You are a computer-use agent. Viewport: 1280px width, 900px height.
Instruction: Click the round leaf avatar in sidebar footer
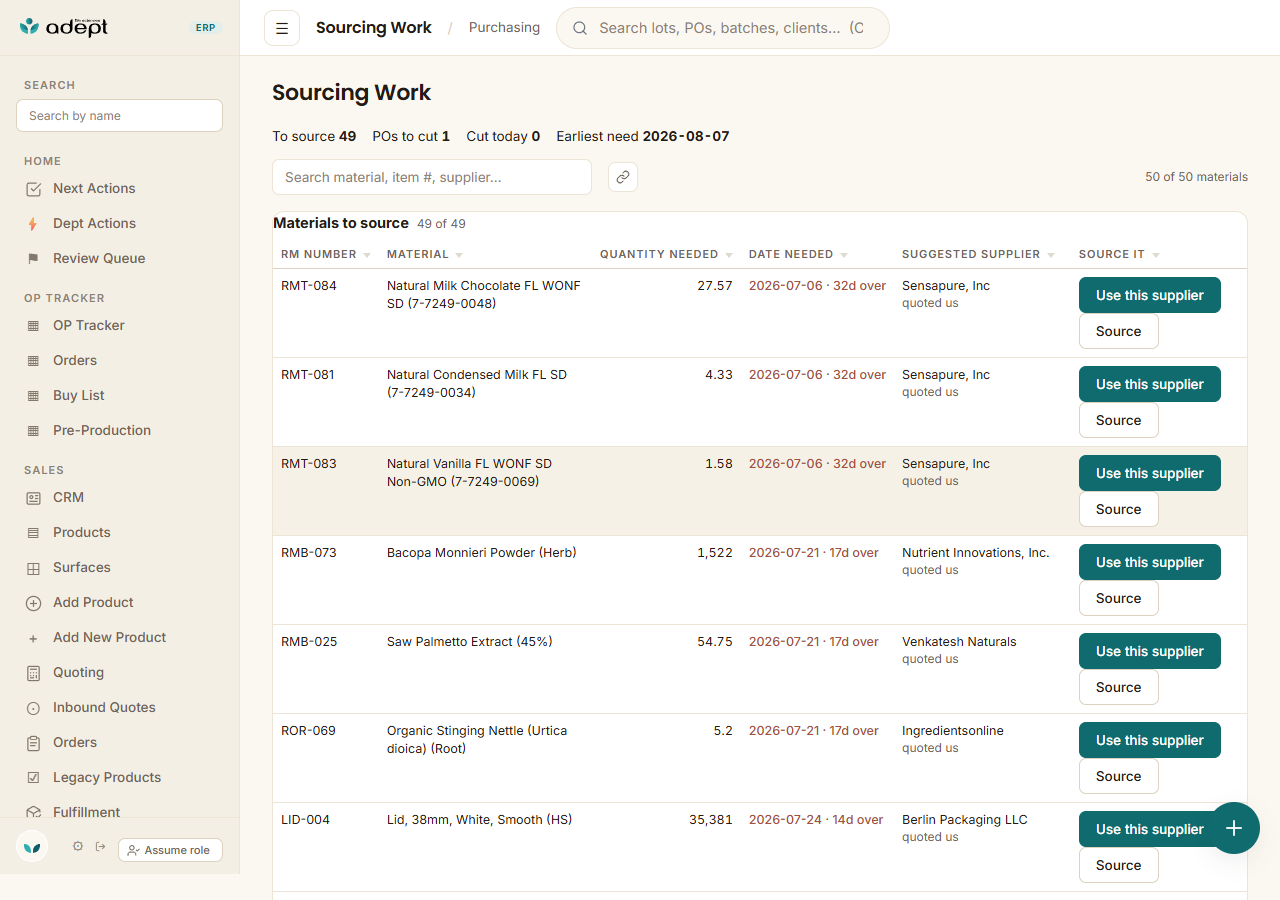pyautogui.click(x=32, y=847)
